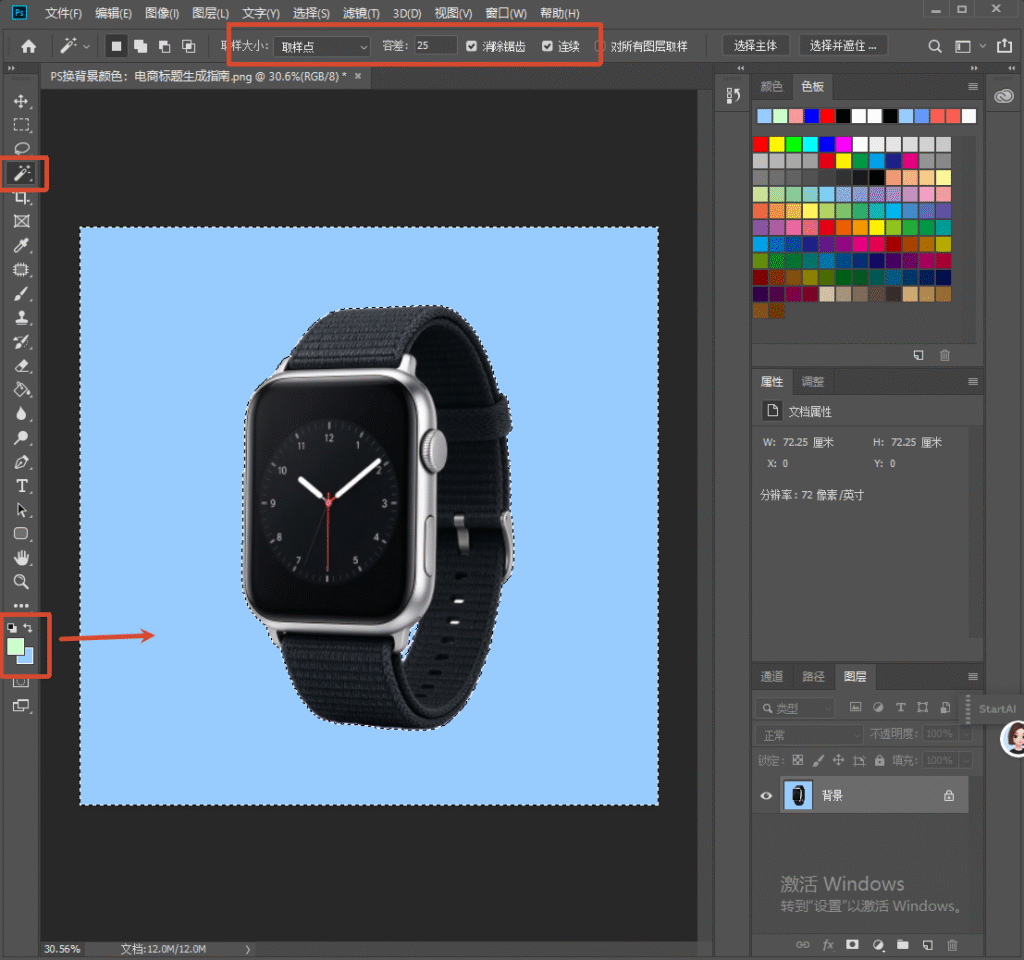Image resolution: width=1024 pixels, height=960 pixels.
Task: Toggle lock transparent pixels icon
Action: pyautogui.click(x=798, y=760)
